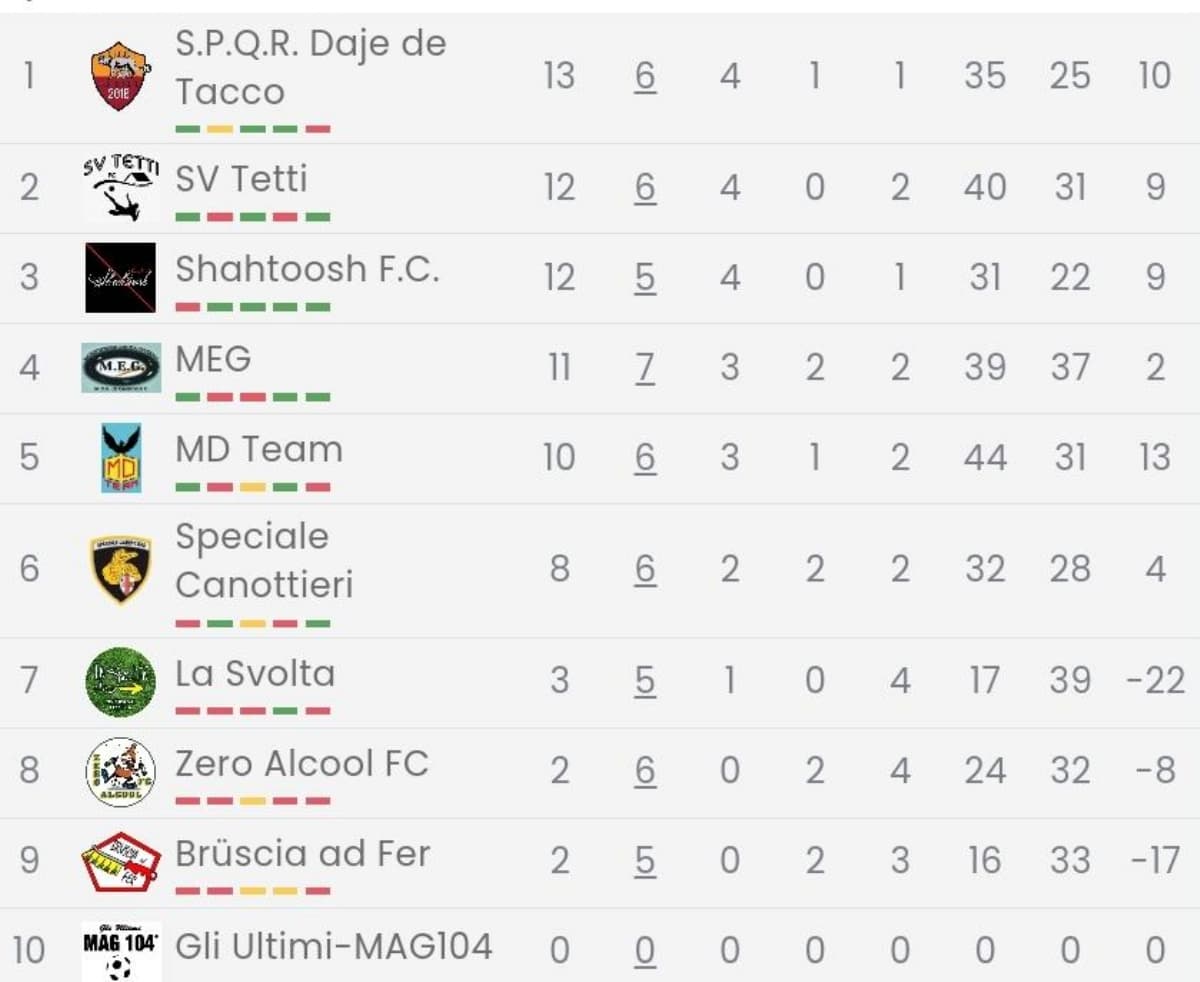Select the MEG oval badge
The image size is (1200, 982).
(120, 367)
